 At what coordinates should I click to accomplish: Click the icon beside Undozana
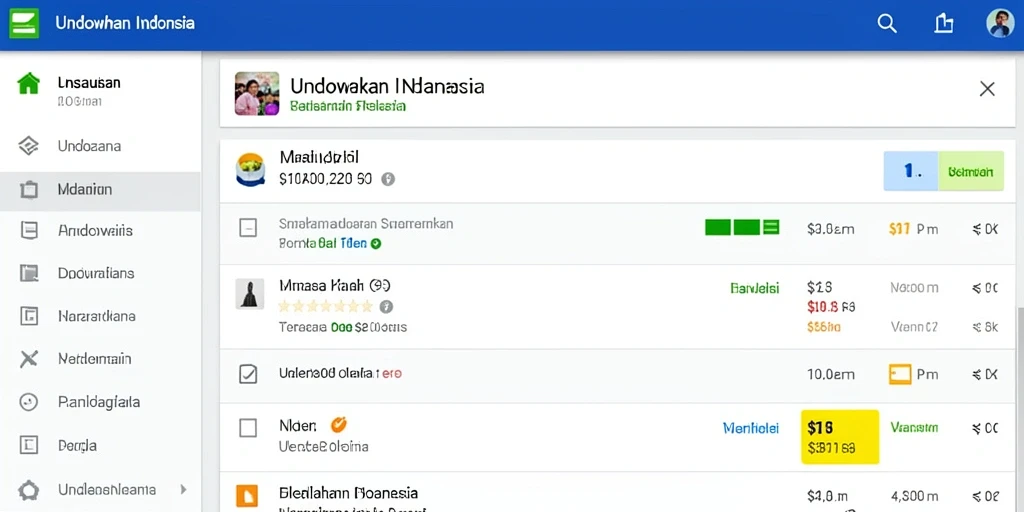click(x=29, y=146)
